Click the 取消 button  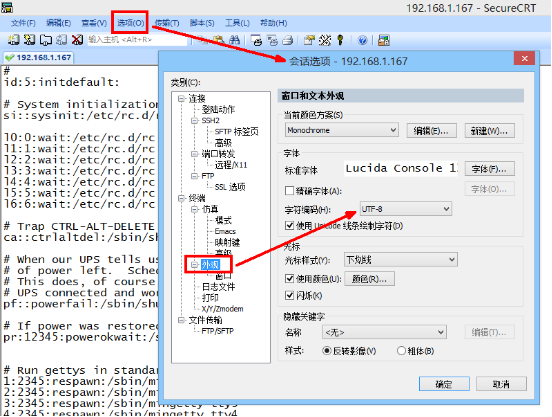501,384
